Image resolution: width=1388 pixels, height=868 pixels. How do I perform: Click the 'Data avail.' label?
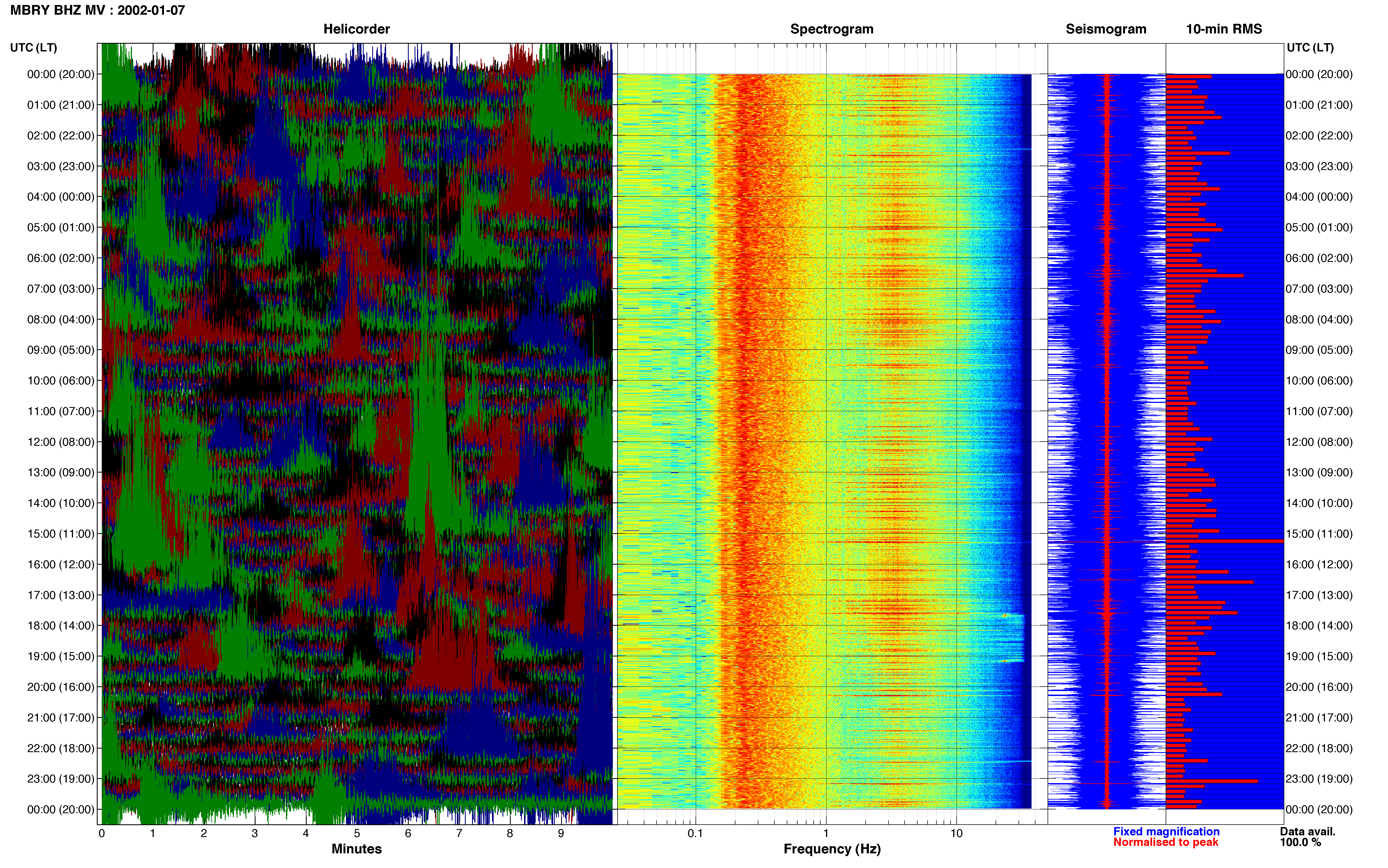pos(1308,831)
